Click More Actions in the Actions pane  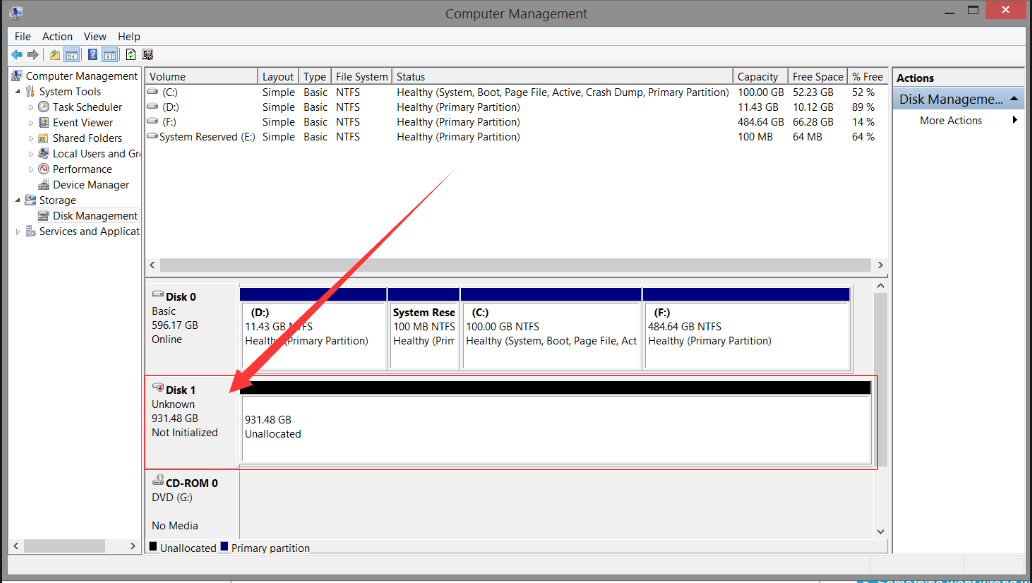950,121
